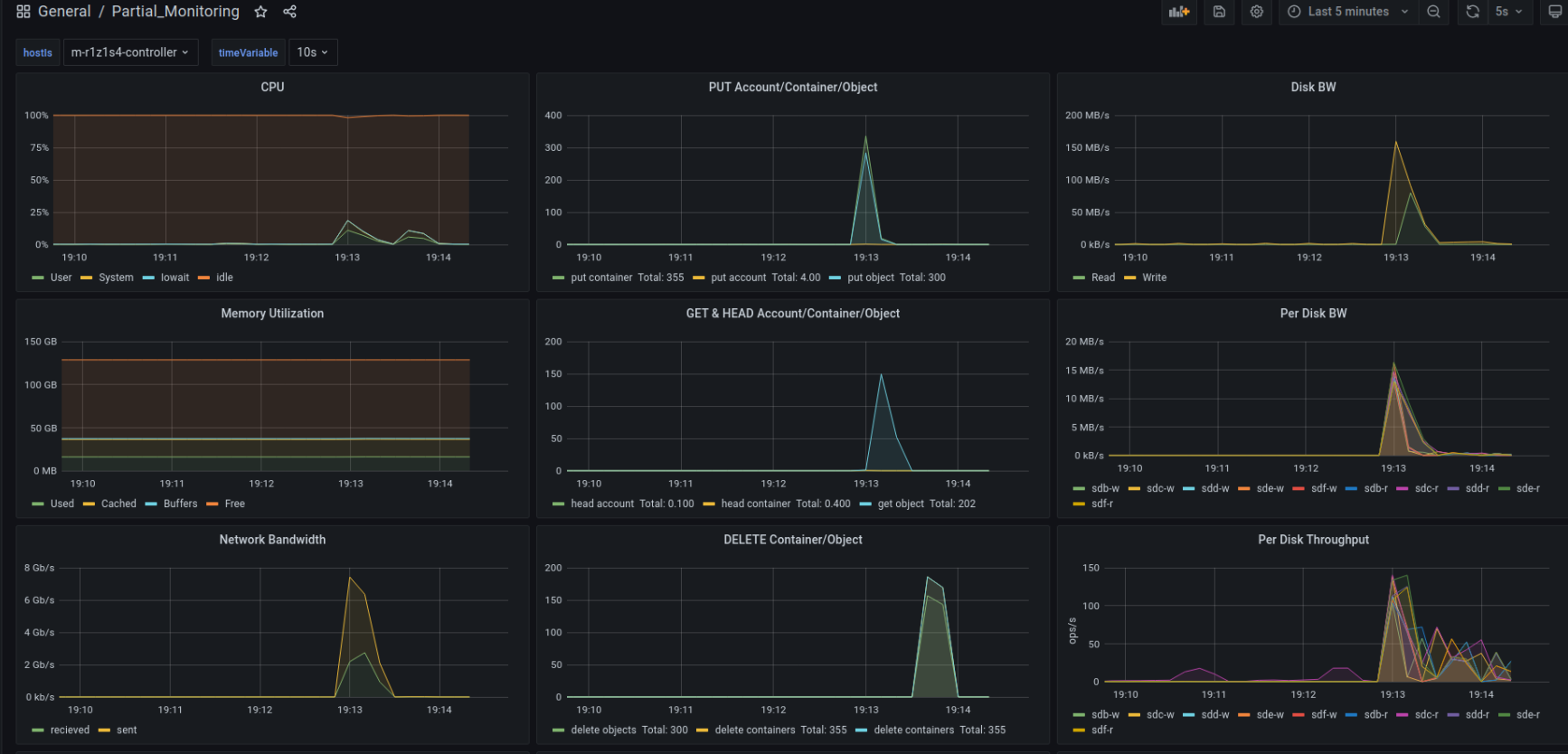Screen dimensions: 1568x754
Task: Toggle the Cached series in Memory Utilization legend
Action: coord(118,504)
